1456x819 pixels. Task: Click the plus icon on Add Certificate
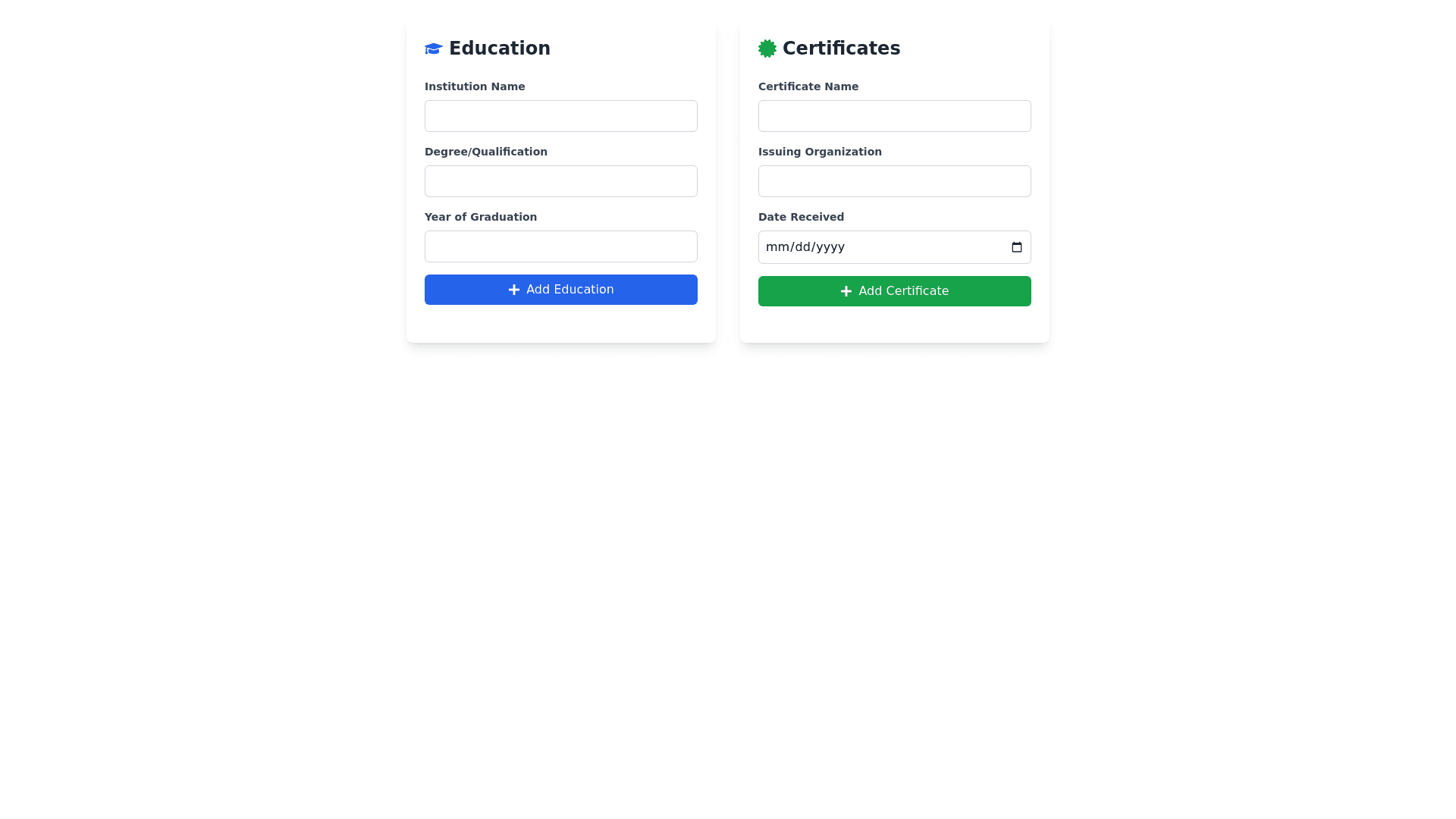tap(846, 291)
